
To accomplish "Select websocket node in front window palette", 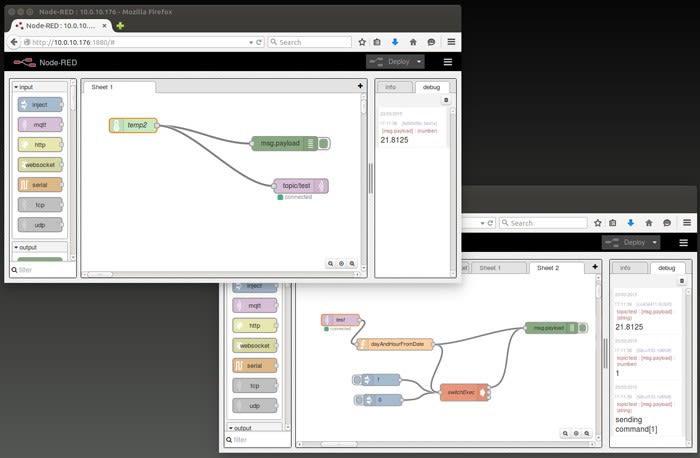I will [40, 165].
